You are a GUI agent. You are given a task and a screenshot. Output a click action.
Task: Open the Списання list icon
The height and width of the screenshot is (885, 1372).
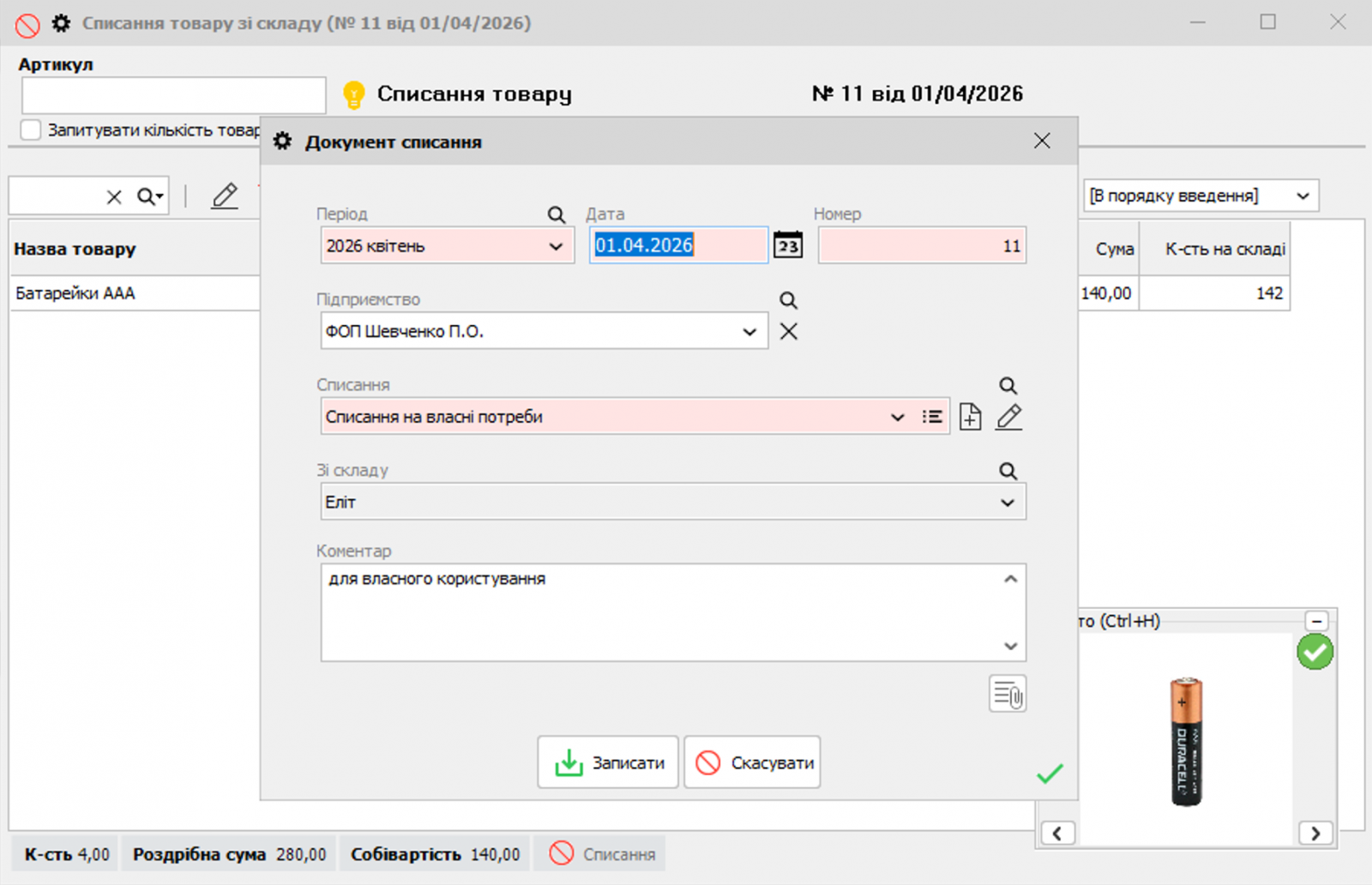tap(932, 418)
